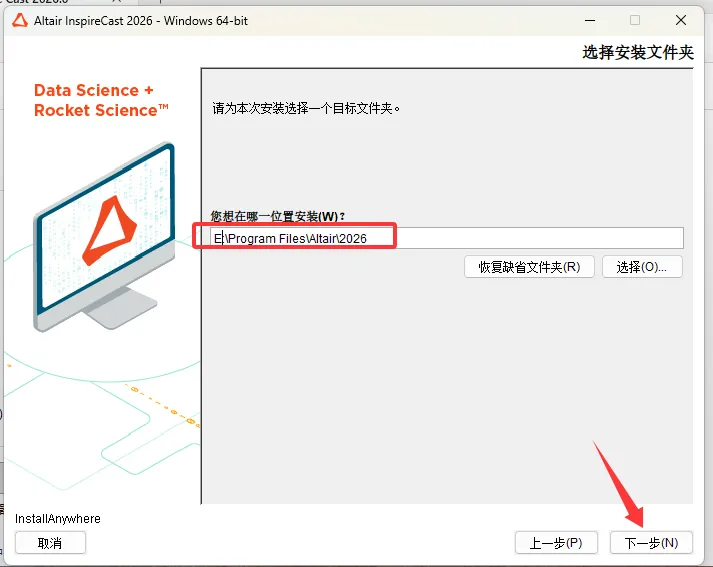The height and width of the screenshot is (567, 713).
Task: Go back with 上一步(P)
Action: [556, 543]
